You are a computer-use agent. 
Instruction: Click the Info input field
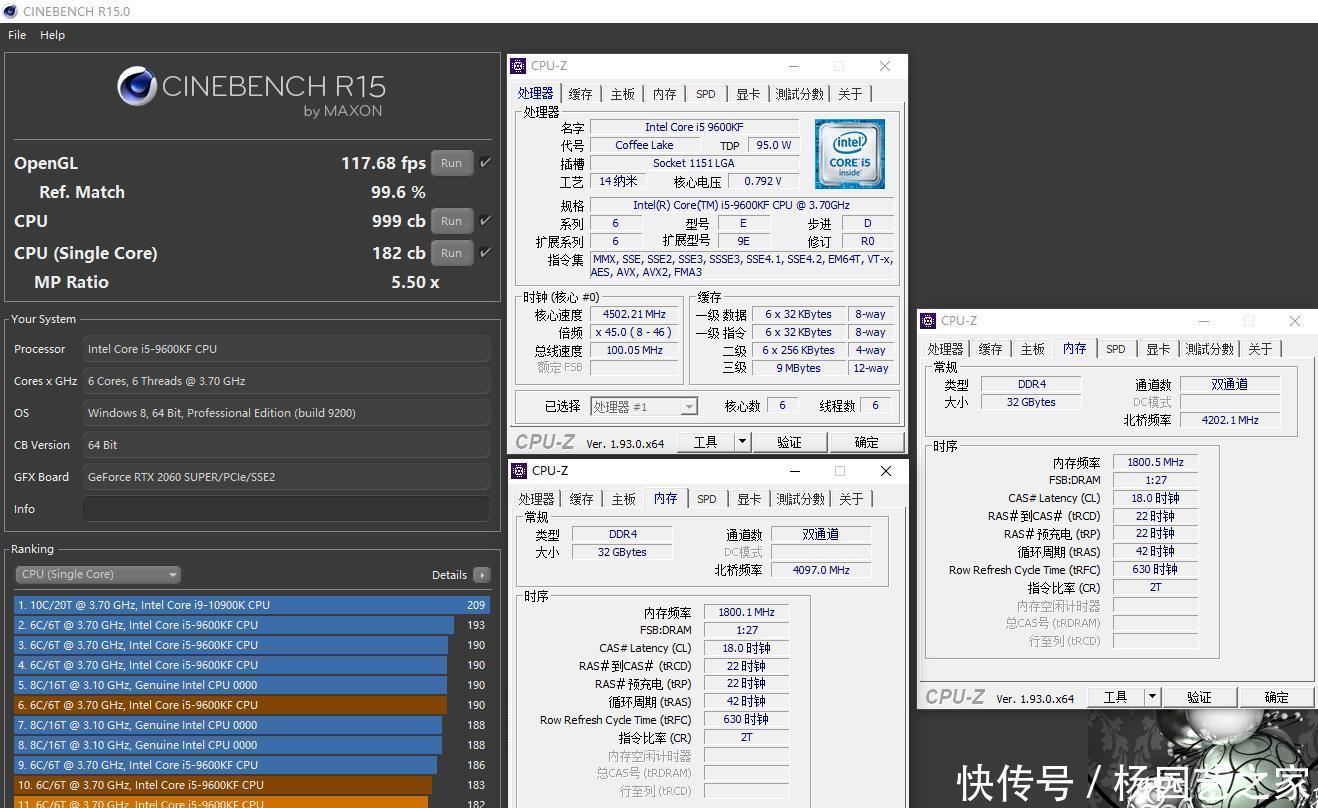coord(286,509)
